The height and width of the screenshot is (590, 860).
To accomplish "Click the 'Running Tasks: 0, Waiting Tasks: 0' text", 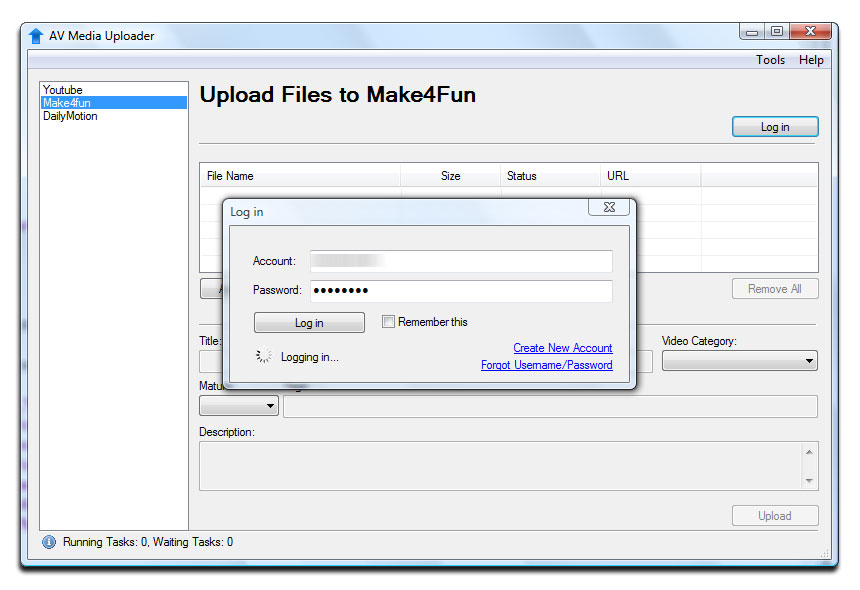I will click(148, 542).
